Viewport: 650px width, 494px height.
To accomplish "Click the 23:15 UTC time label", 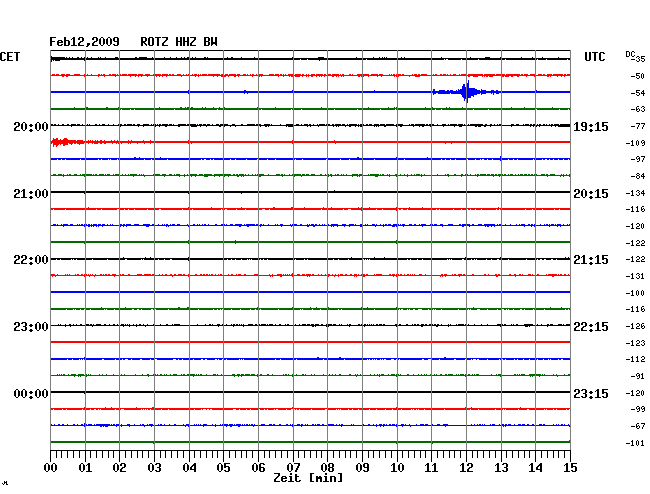I will click(x=591, y=393).
